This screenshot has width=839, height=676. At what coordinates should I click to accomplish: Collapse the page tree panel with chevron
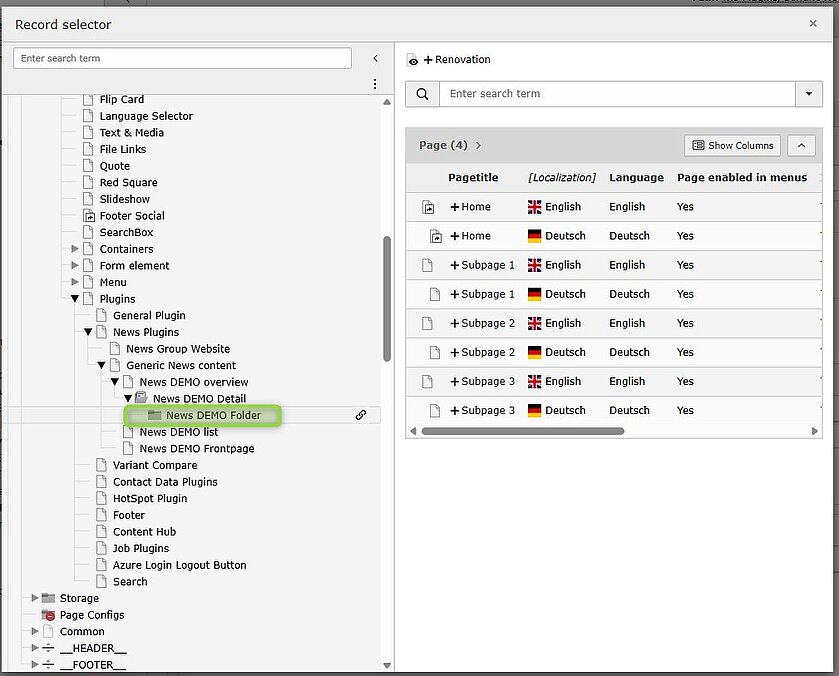click(x=375, y=59)
